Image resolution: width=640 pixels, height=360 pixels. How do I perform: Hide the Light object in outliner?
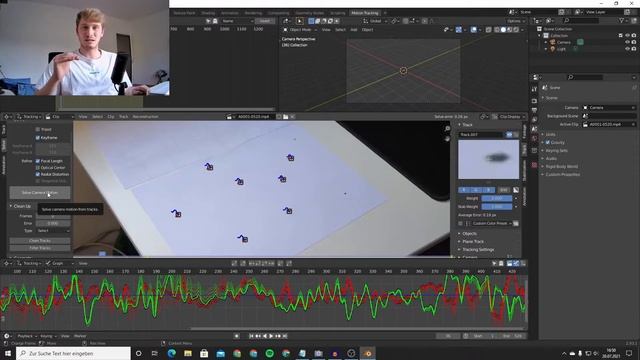point(627,49)
